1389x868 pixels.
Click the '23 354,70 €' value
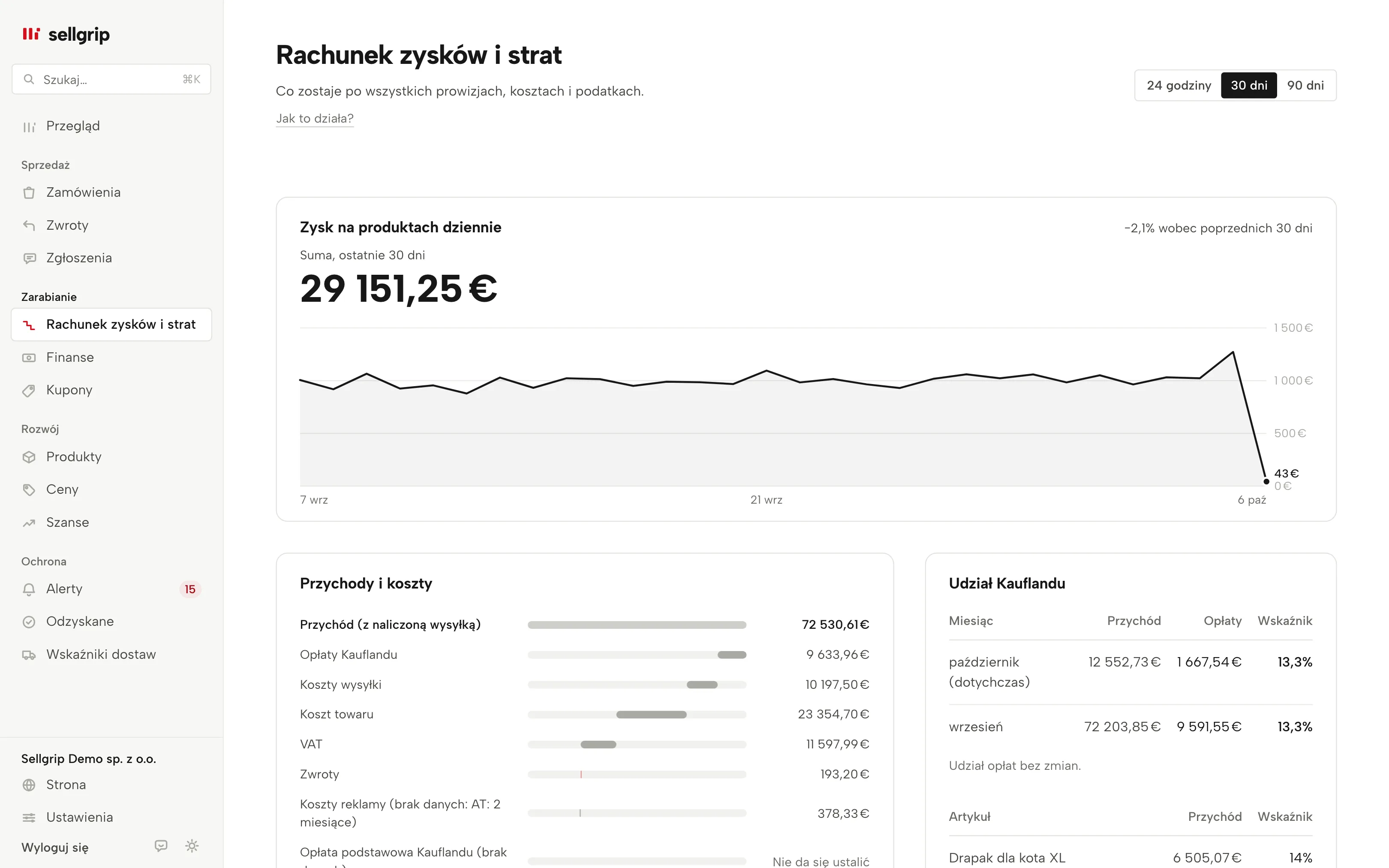[833, 714]
